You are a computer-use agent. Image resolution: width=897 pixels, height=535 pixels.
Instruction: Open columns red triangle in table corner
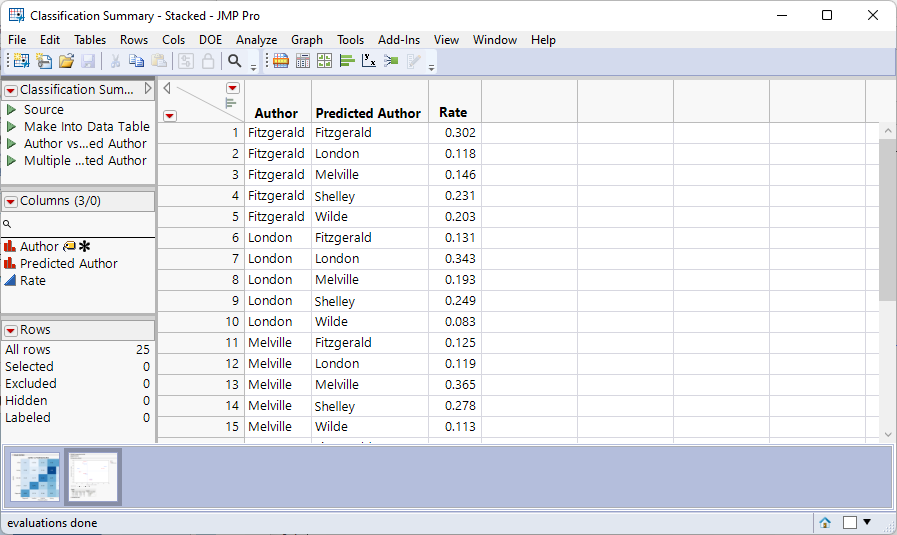pos(233,88)
